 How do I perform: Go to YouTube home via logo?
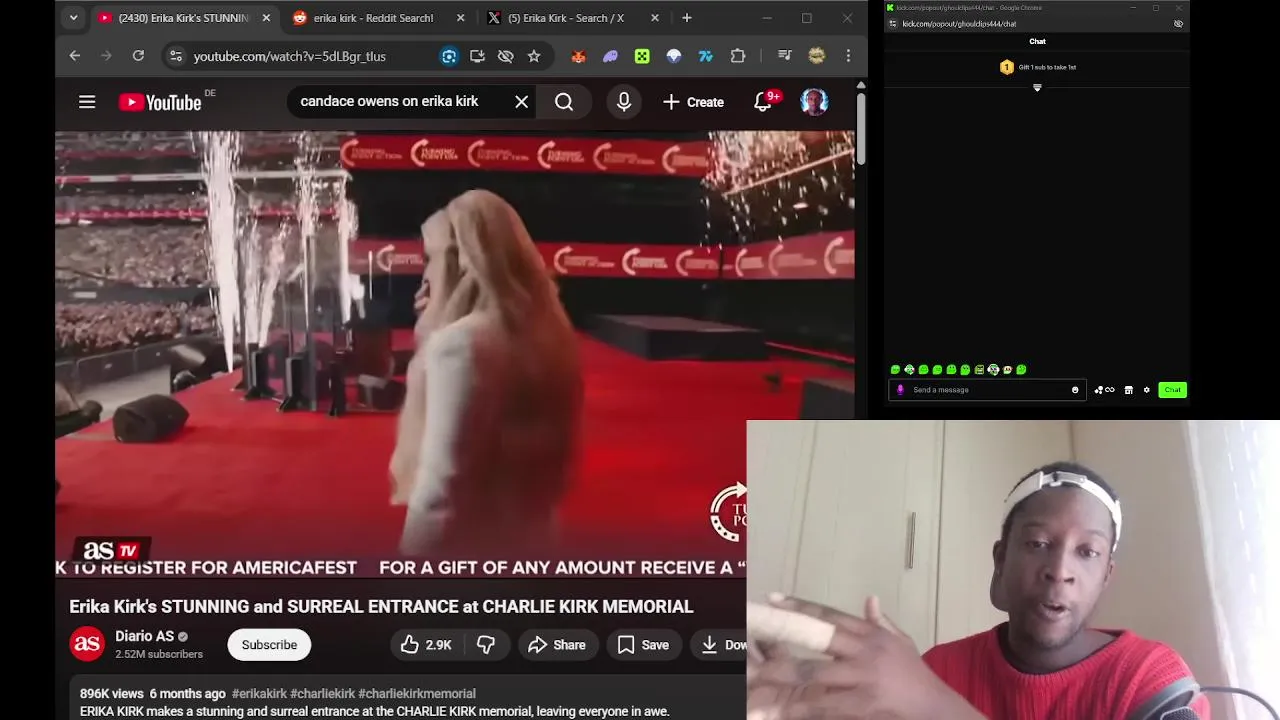point(160,102)
